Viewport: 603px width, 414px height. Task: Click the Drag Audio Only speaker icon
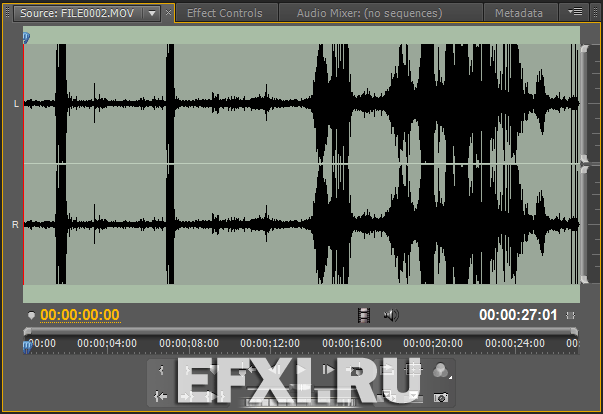coord(391,316)
